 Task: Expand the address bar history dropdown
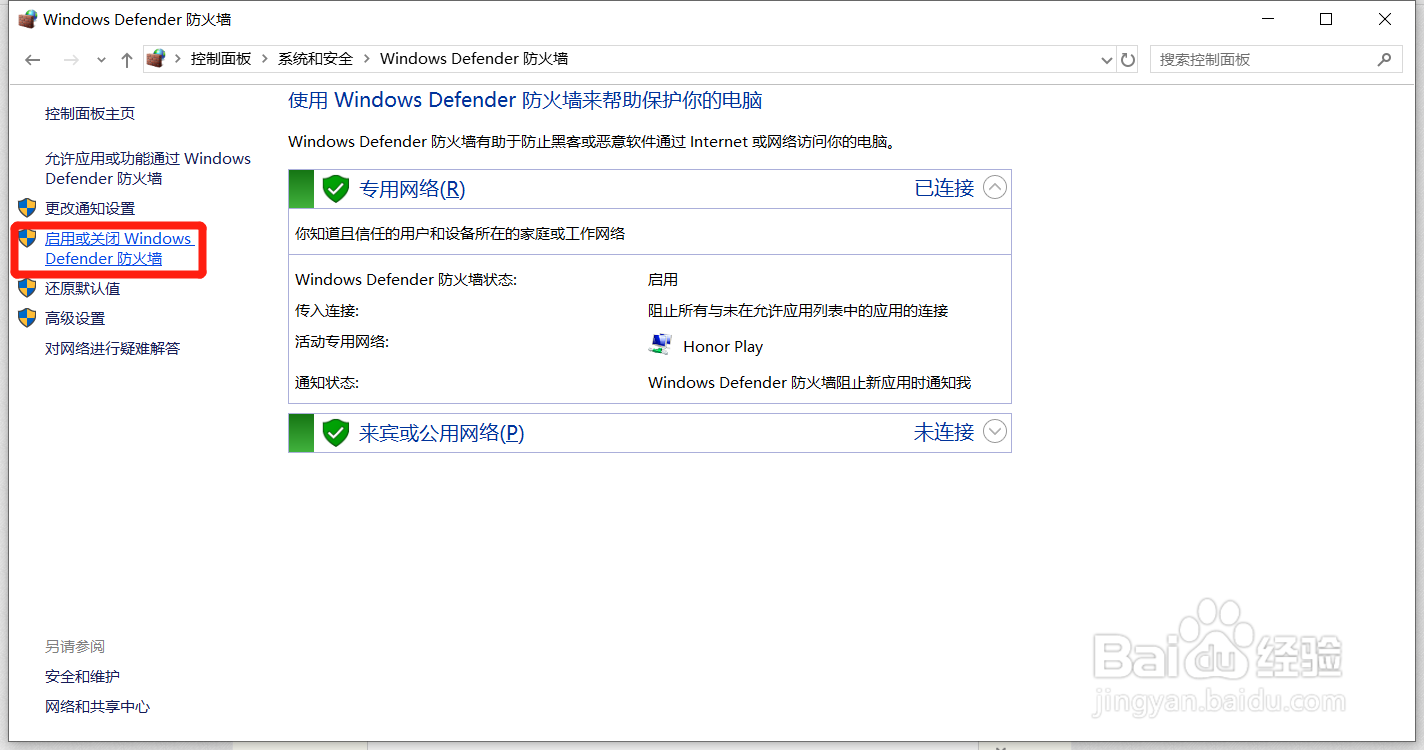[x=1106, y=60]
